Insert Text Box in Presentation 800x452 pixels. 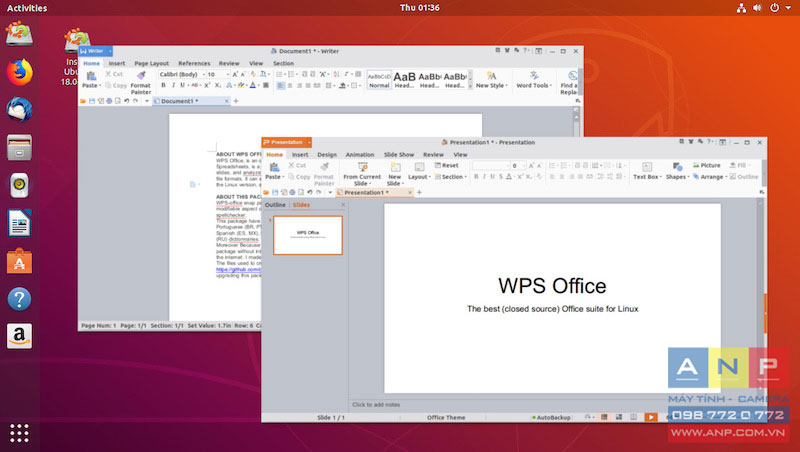coord(647,171)
